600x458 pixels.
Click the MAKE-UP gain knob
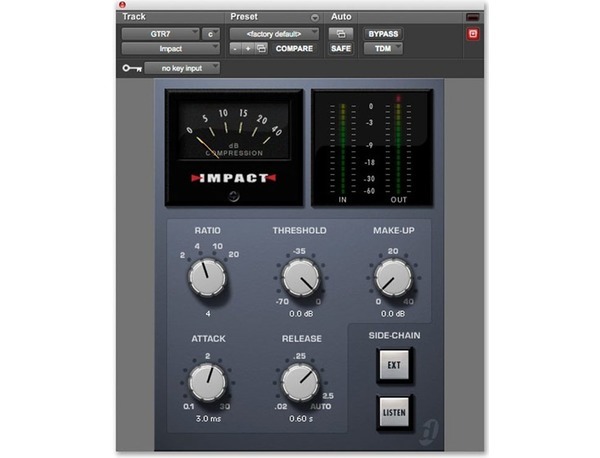point(393,277)
